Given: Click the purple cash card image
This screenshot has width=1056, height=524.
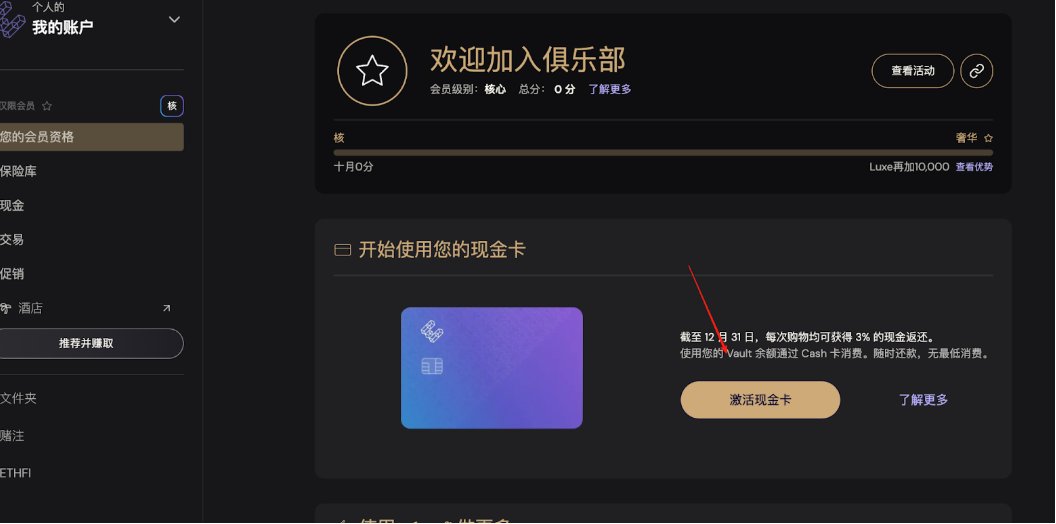Looking at the screenshot, I should tap(492, 368).
